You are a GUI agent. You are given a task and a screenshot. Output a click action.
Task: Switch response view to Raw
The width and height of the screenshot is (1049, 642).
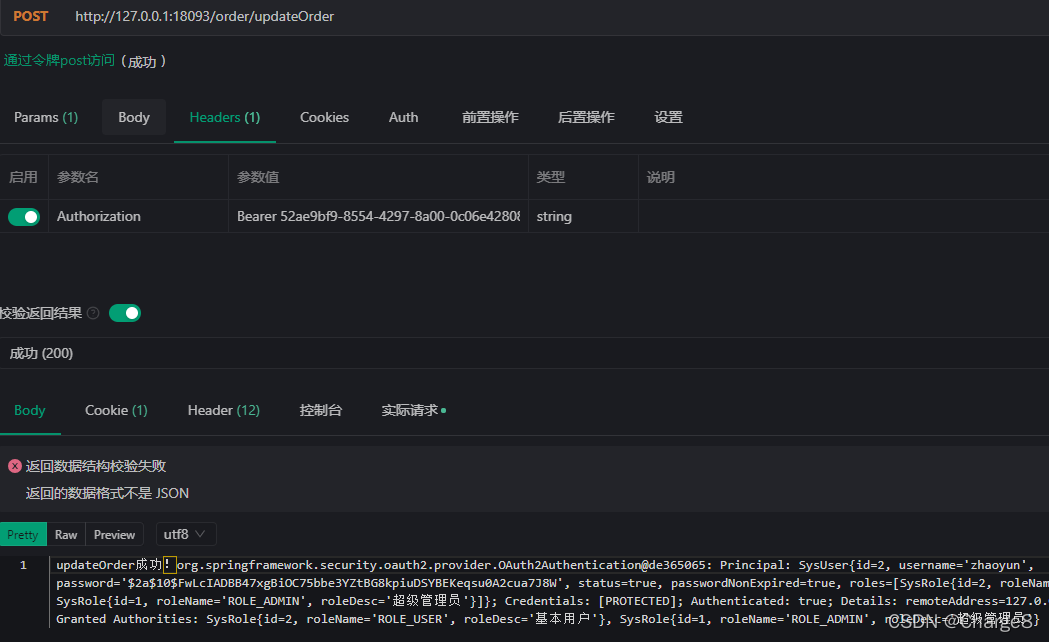(x=66, y=534)
